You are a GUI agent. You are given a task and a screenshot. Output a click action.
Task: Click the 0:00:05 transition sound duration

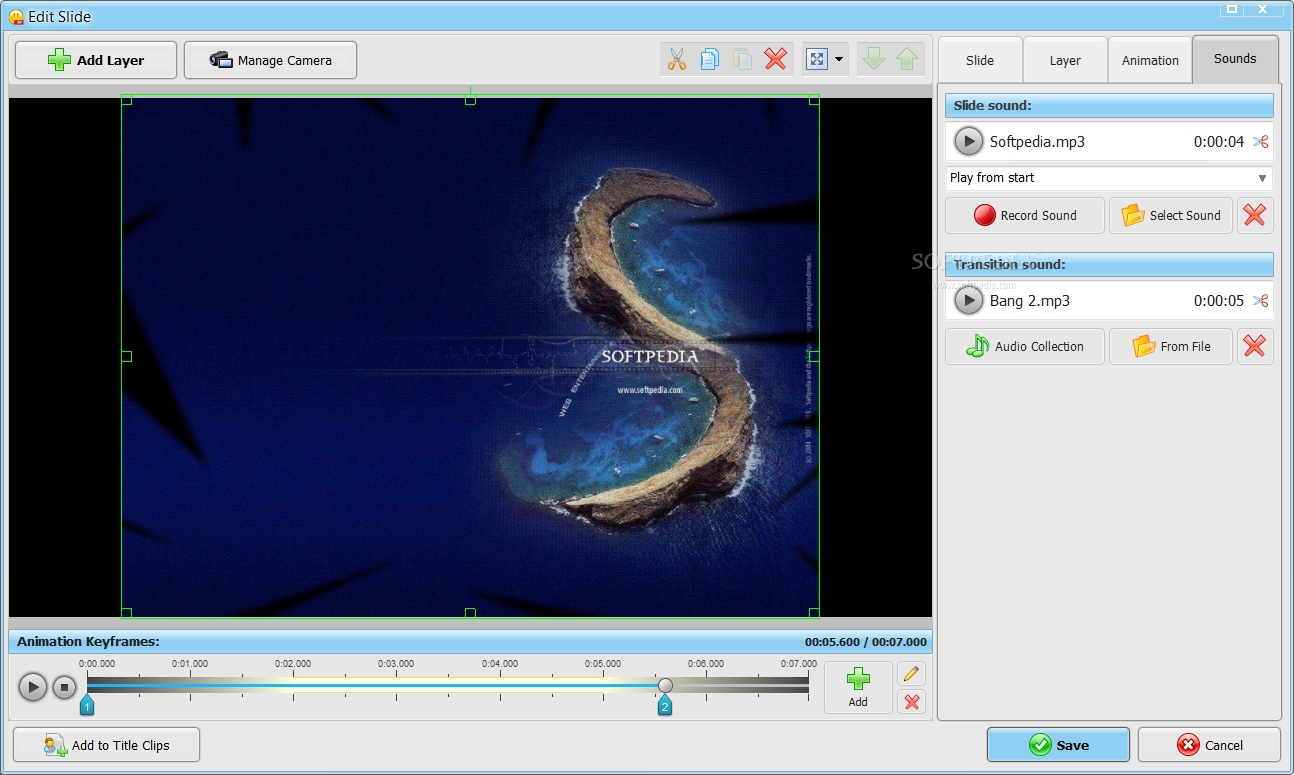tap(1219, 301)
